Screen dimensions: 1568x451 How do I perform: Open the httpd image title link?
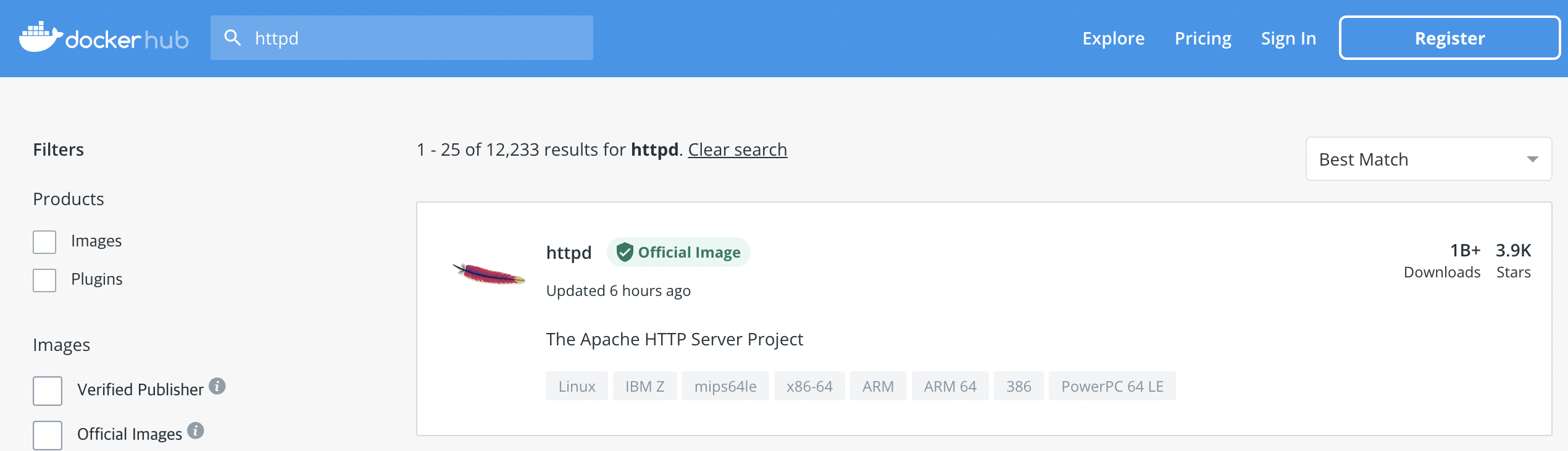click(569, 252)
